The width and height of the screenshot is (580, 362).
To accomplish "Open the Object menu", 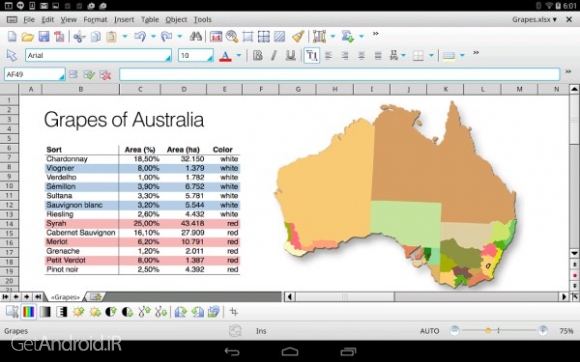I will [176, 20].
